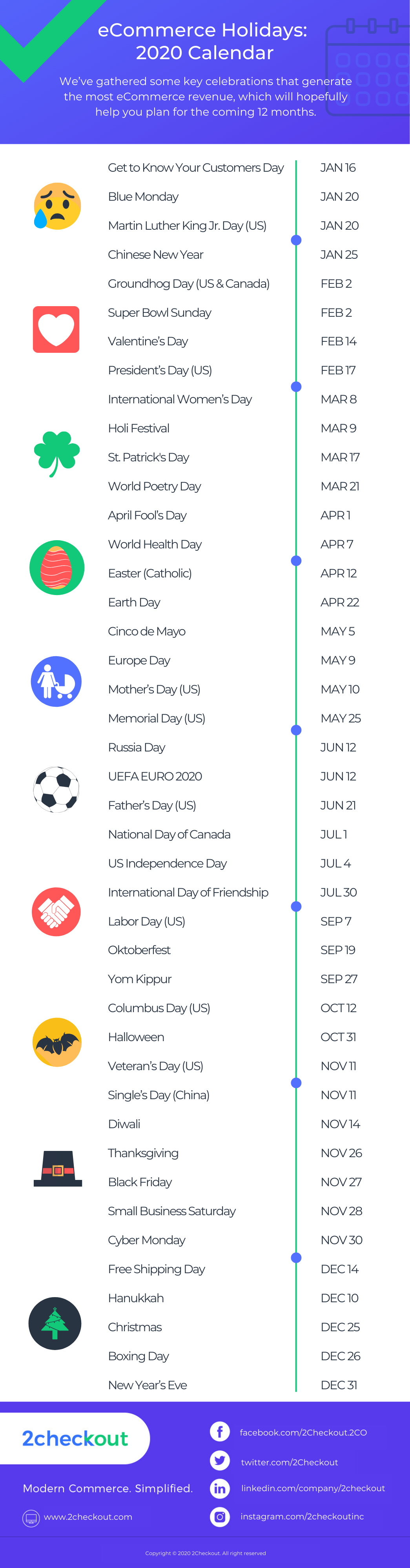
Task: Click the red heart Valentine icon
Action: pyautogui.click(x=56, y=329)
